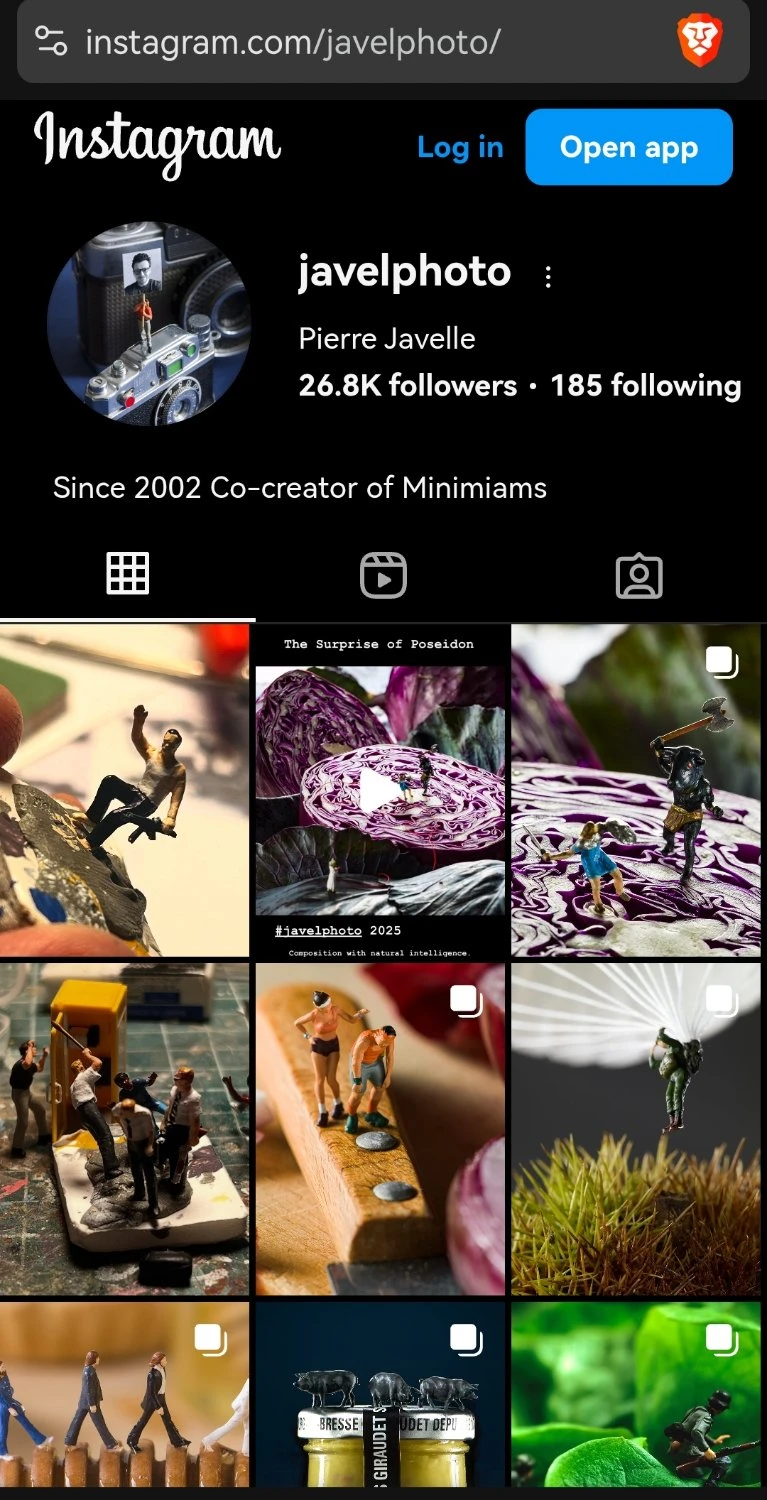The image size is (767, 1500).
Task: Switch to the Reels tab icon
Action: [x=383, y=576]
